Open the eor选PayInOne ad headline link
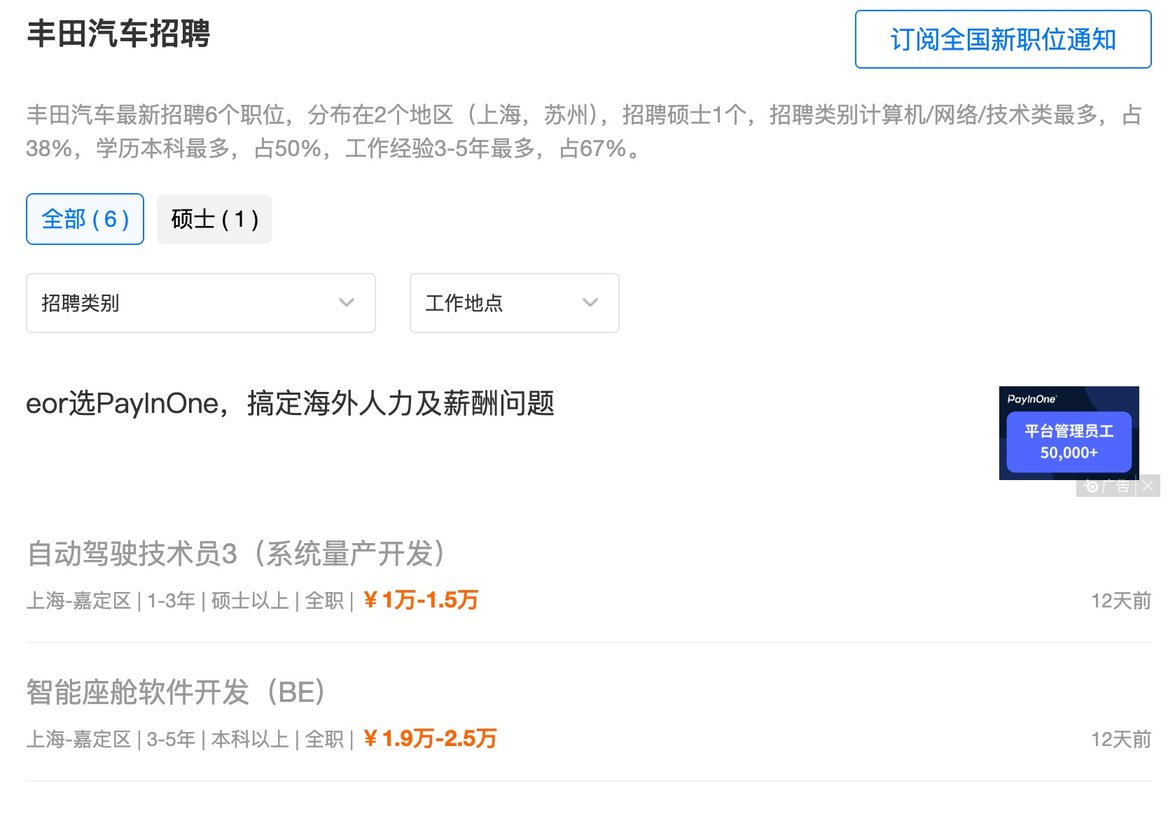The height and width of the screenshot is (816, 1175). [290, 403]
